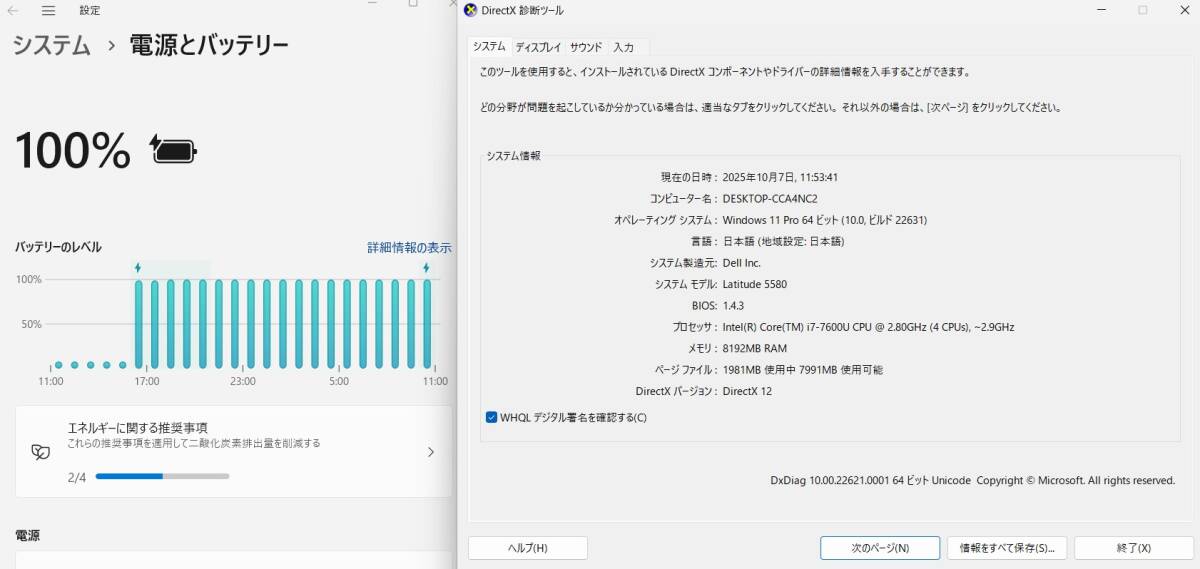Viewport: 1200px width, 569px height.
Task: Click the page file 1981MB usage value
Action: coord(802,370)
